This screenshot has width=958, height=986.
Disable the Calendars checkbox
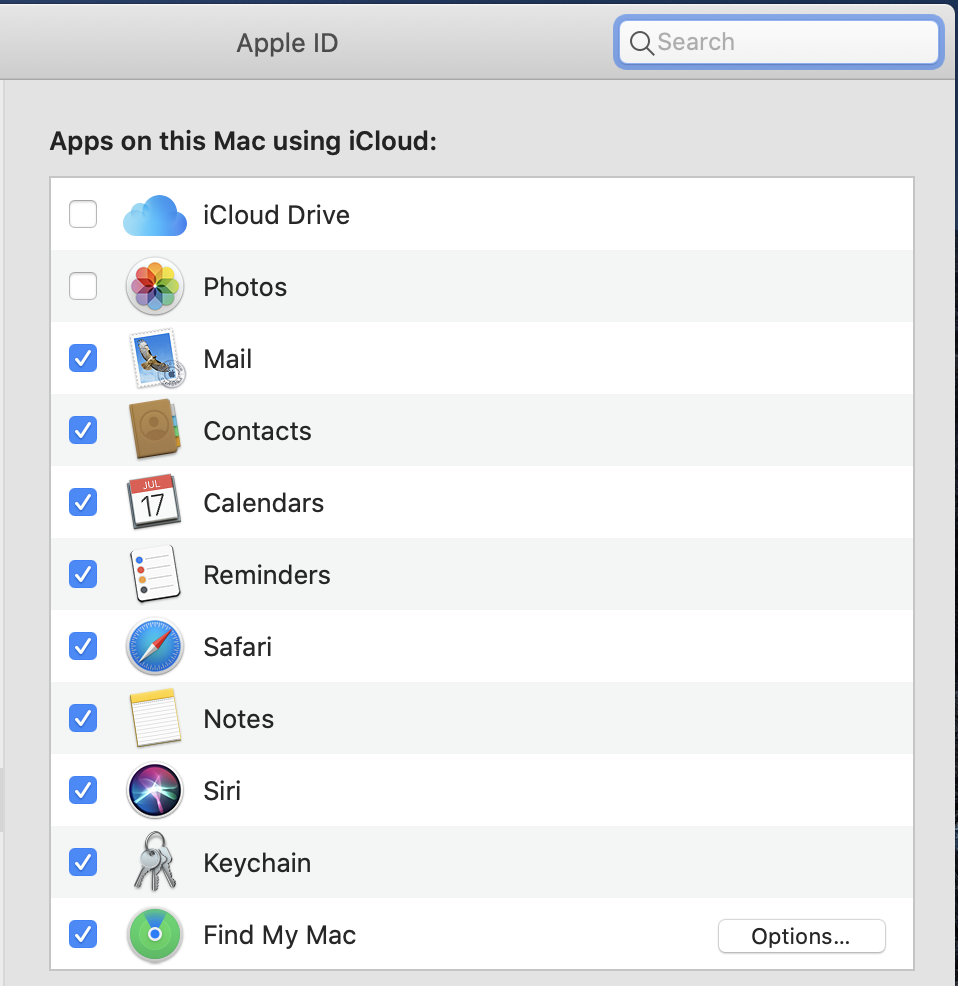pyautogui.click(x=83, y=502)
